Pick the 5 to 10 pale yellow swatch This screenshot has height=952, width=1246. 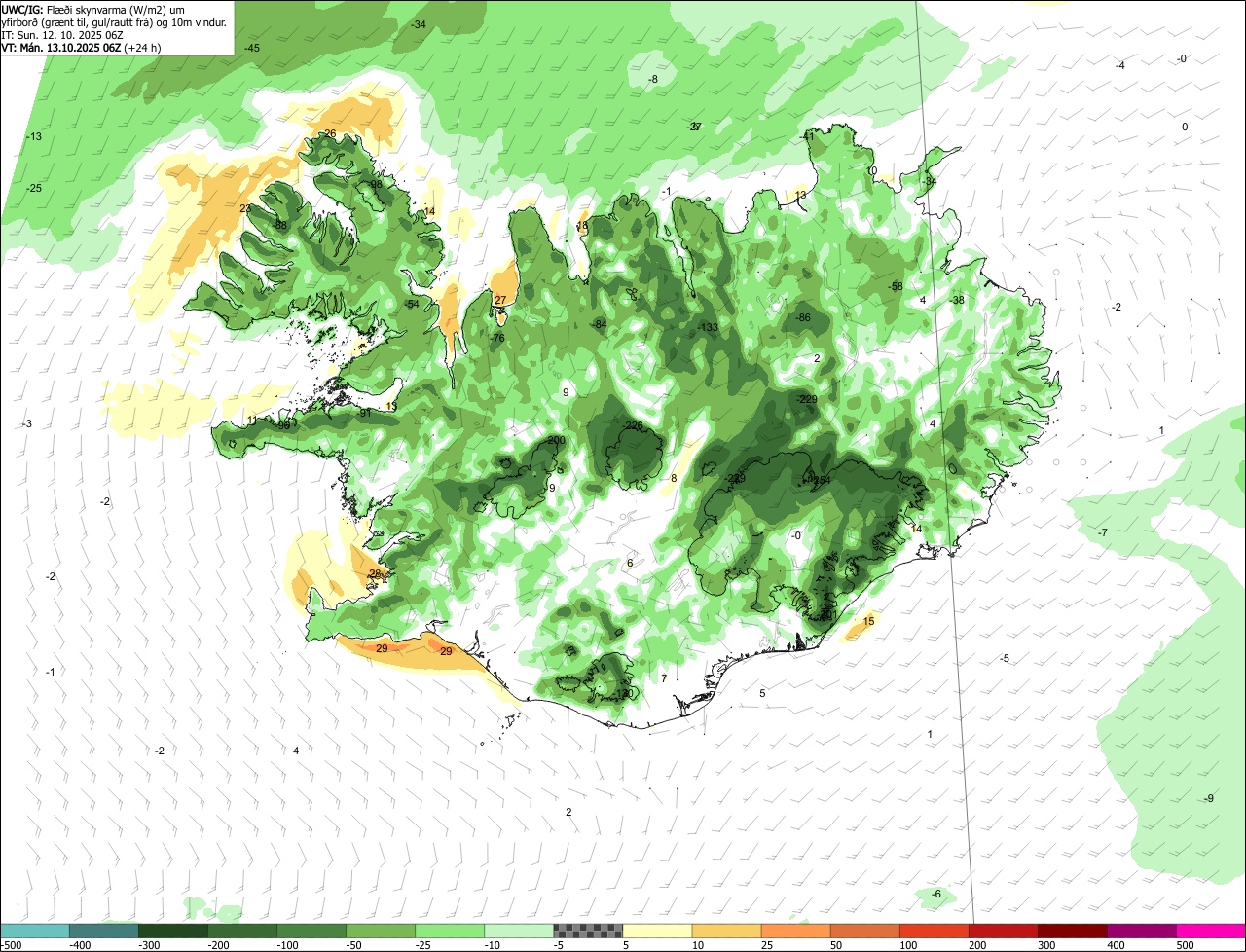coord(657,931)
